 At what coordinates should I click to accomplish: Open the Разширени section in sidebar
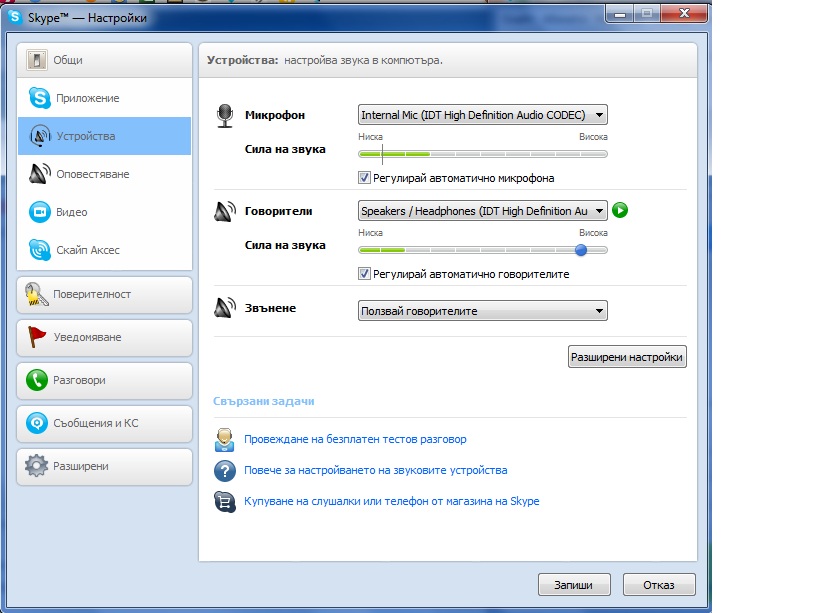coord(104,466)
